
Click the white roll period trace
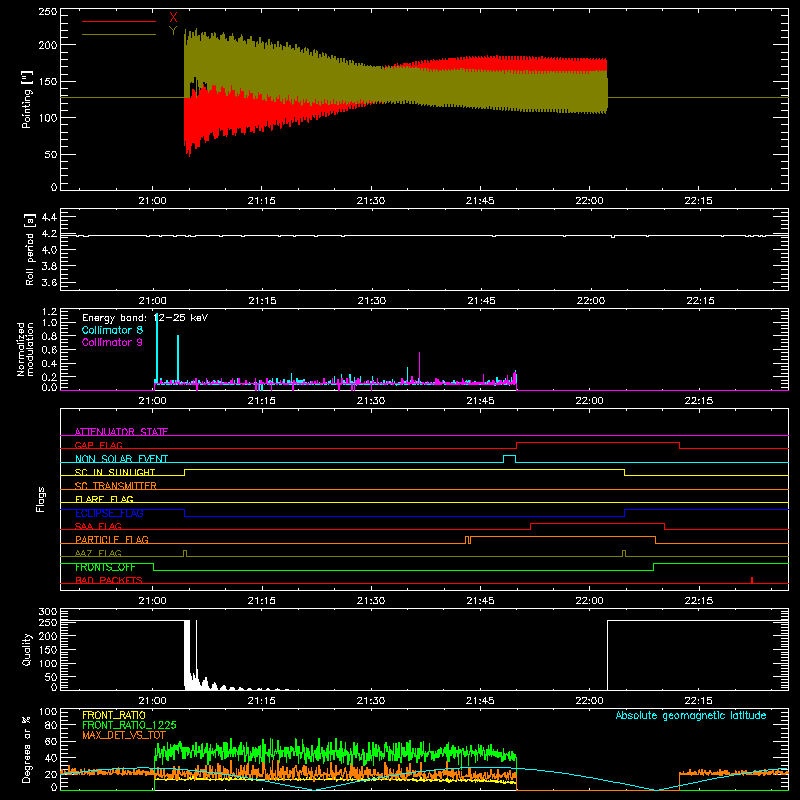424,236
